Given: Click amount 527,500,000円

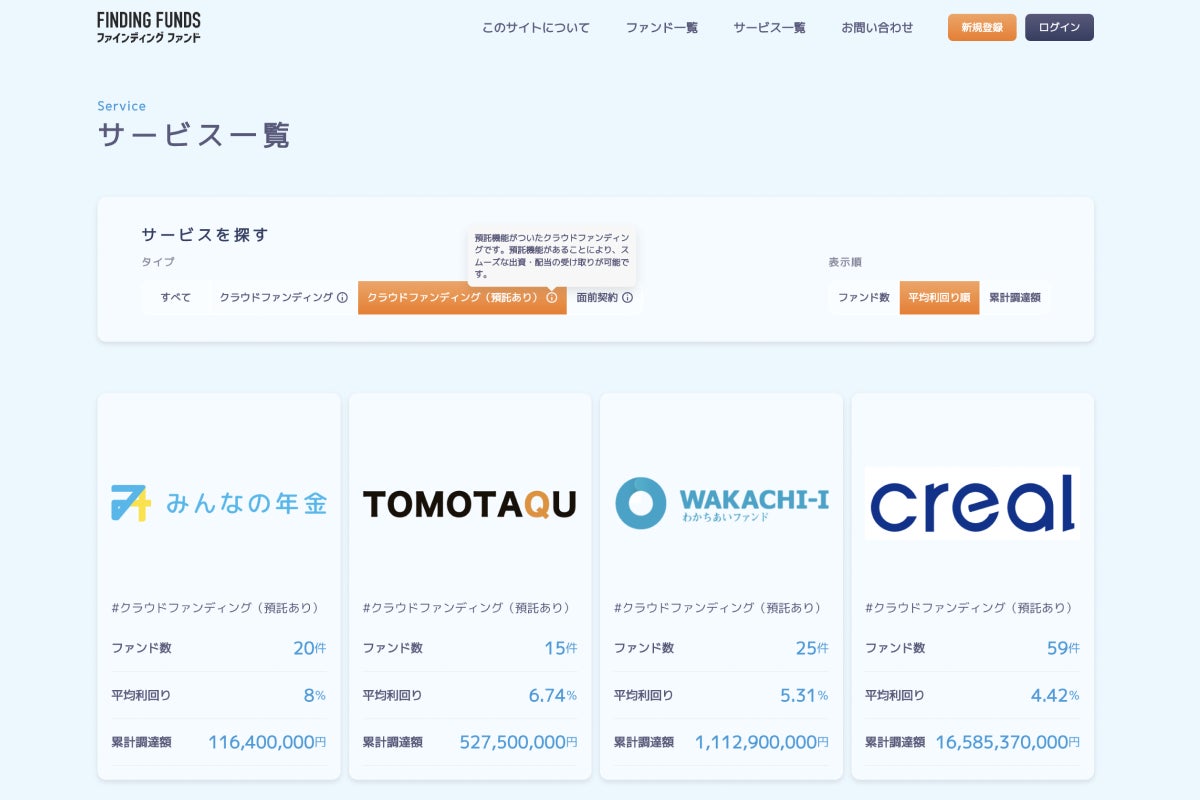Looking at the screenshot, I should (519, 742).
